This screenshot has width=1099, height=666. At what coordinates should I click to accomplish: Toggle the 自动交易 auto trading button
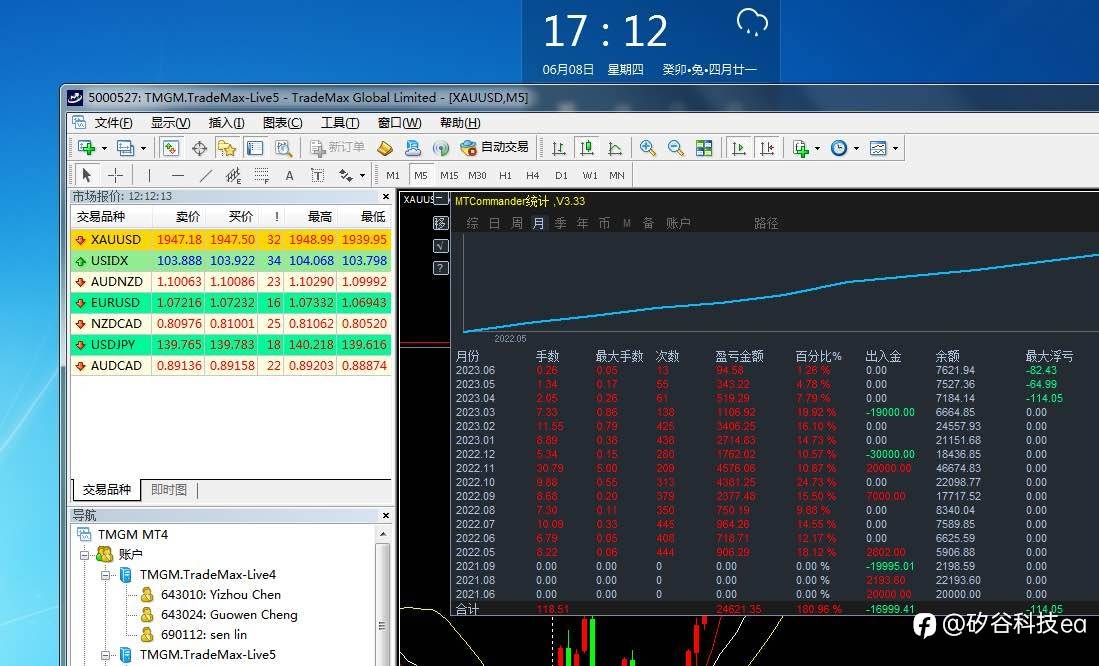click(x=494, y=148)
